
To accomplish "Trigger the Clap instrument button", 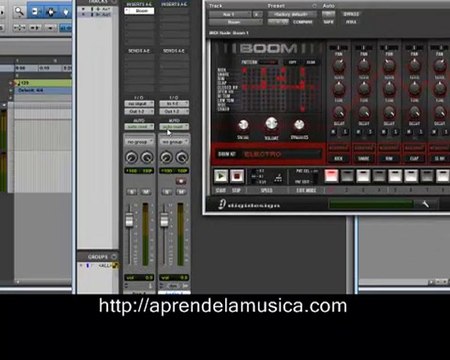I will pos(414,159).
